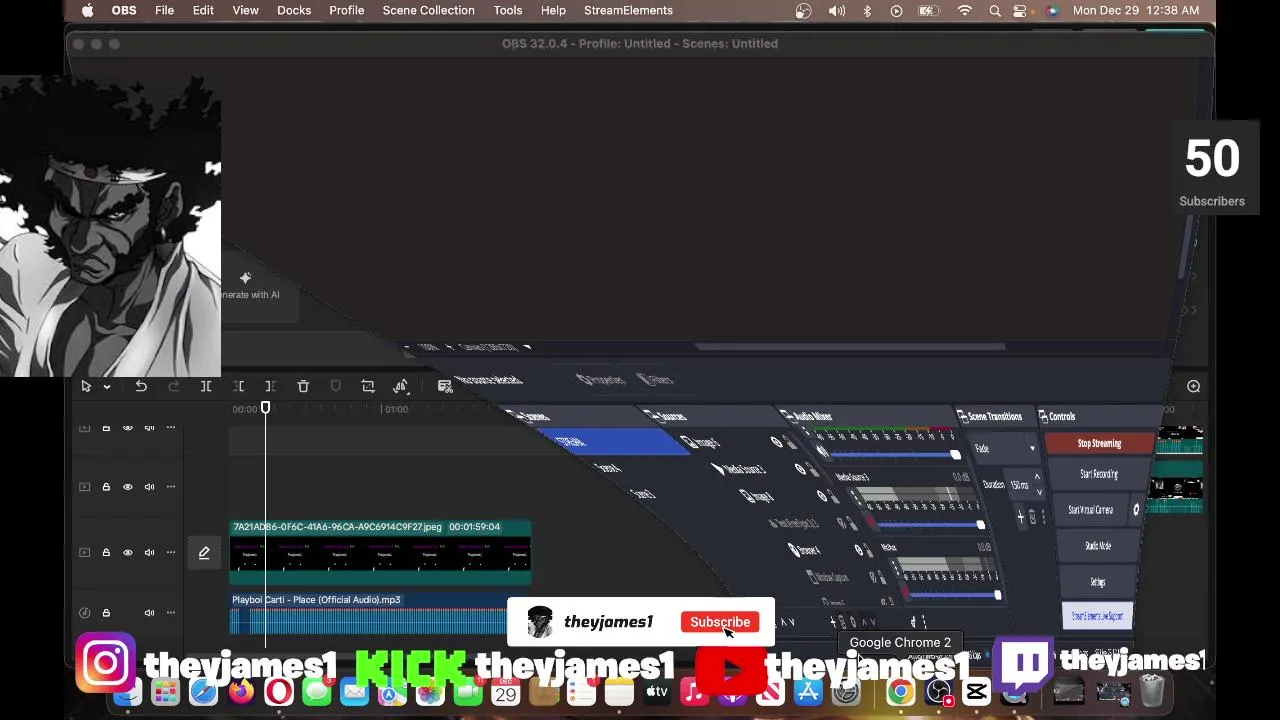Click Start Virtual Camera in OBS
The image size is (1280, 720).
[x=1090, y=510]
